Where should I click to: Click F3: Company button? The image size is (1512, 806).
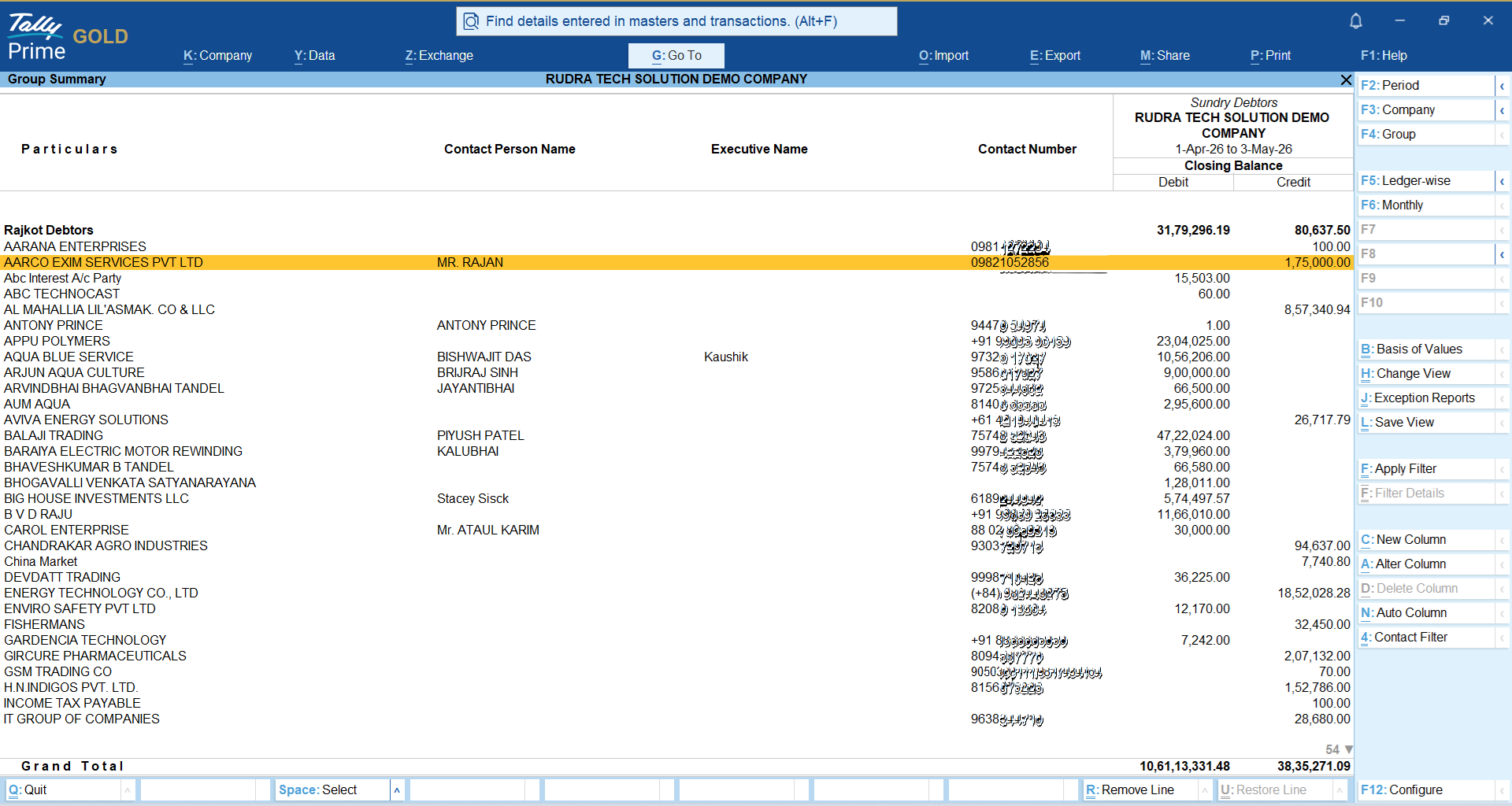click(x=1425, y=110)
